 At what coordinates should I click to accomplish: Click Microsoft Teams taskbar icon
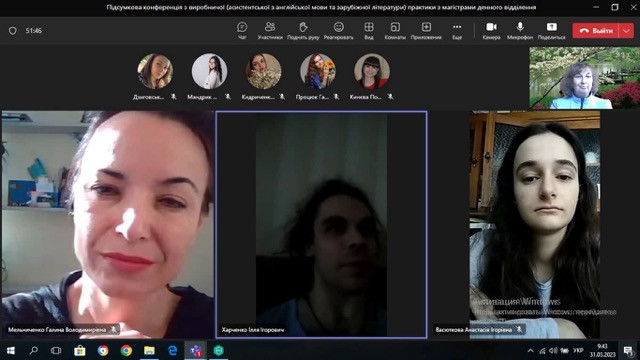(x=196, y=350)
